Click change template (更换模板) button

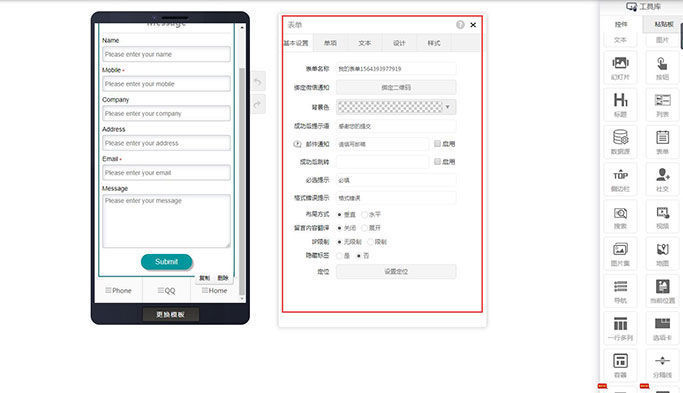click(x=171, y=314)
